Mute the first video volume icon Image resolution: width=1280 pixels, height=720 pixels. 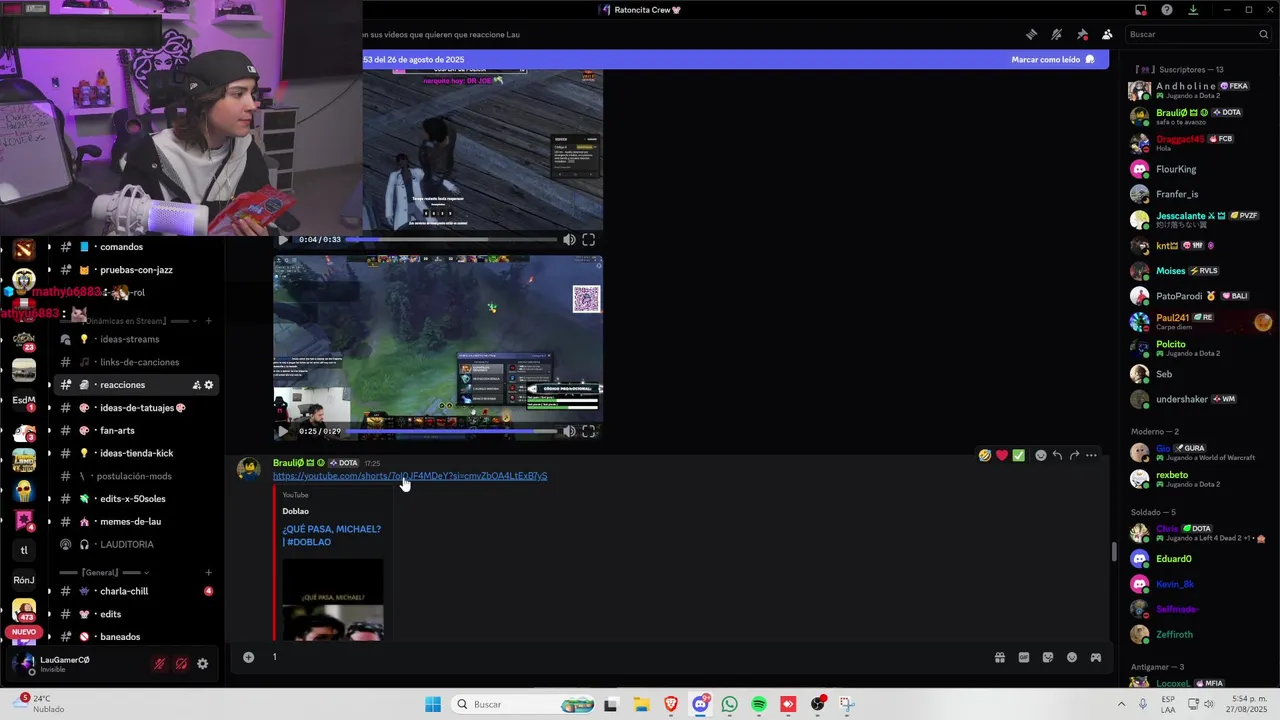(569, 240)
